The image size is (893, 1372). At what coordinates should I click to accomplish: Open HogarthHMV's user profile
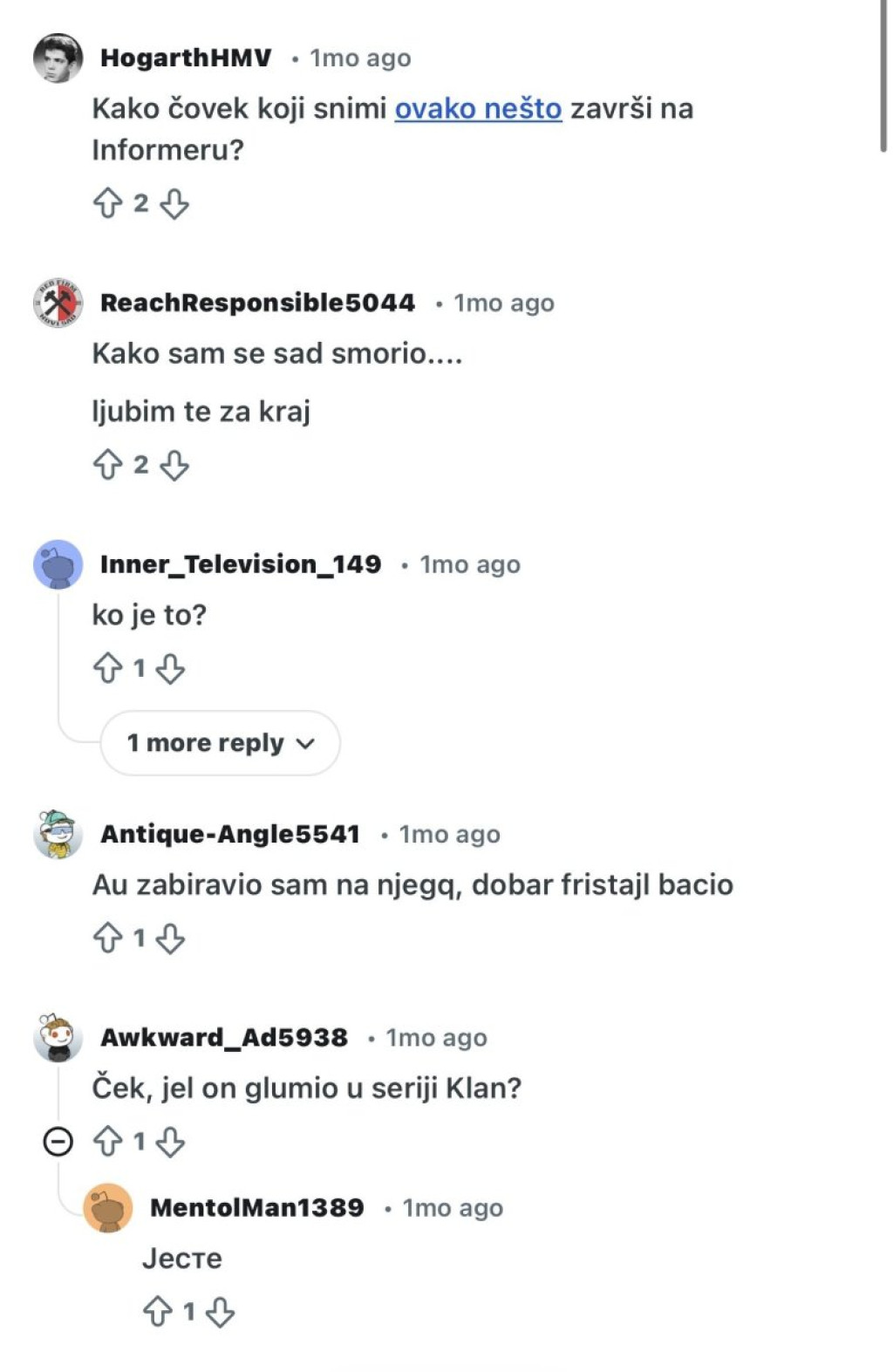[186, 58]
